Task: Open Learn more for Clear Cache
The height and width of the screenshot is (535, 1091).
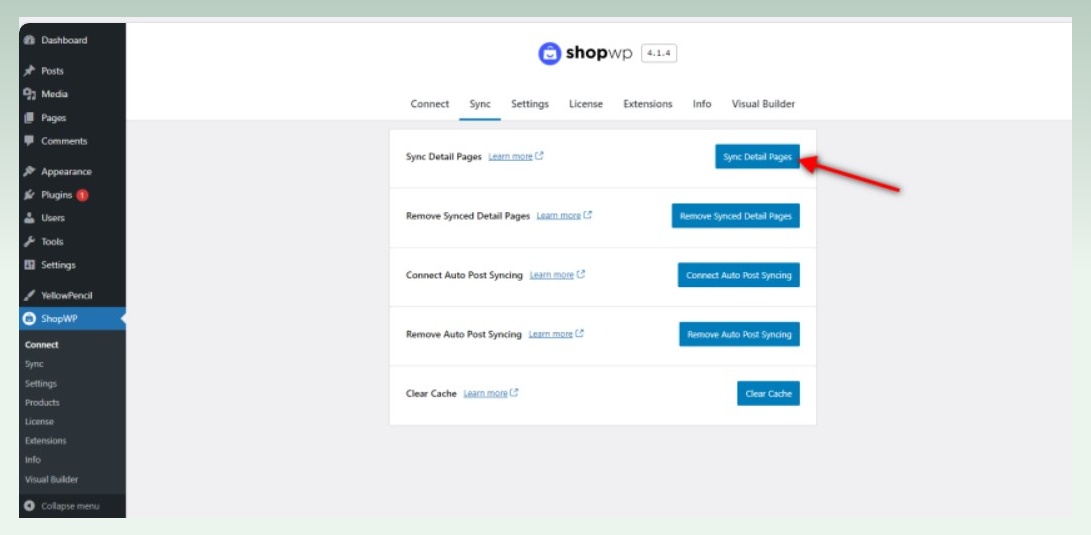Action: pyautogui.click(x=486, y=393)
